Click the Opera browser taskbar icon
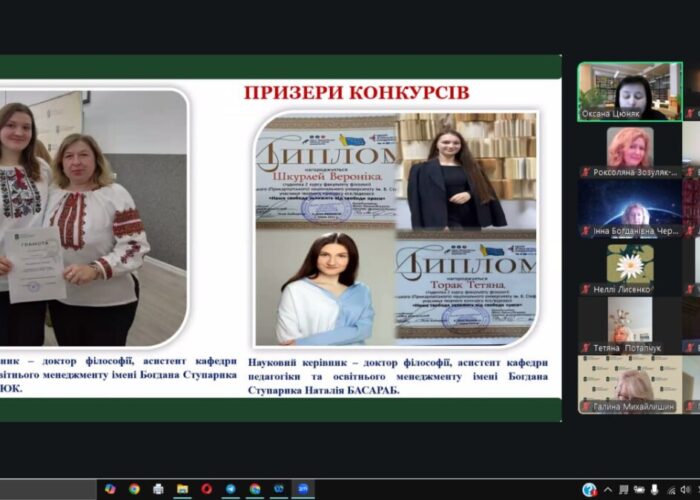Viewport: 700px width, 500px height. [207, 489]
